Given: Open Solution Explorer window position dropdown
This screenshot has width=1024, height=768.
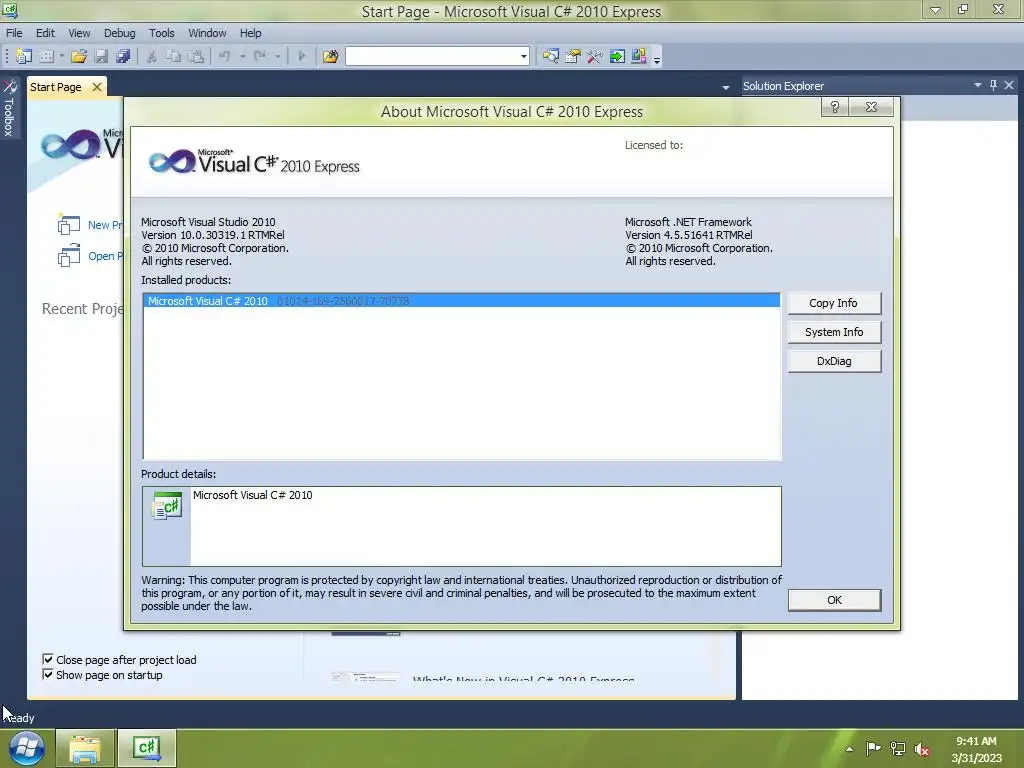Looking at the screenshot, I should [x=978, y=85].
